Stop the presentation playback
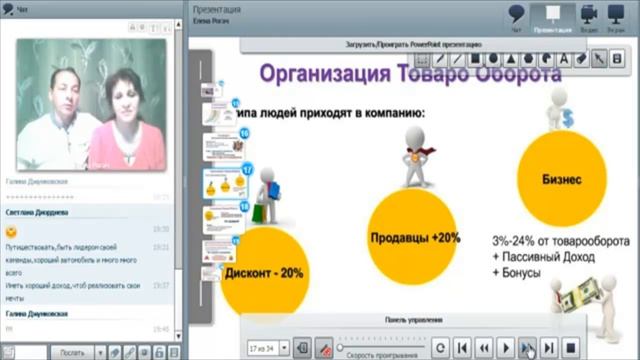This screenshot has height=360, width=640. [x=571, y=348]
